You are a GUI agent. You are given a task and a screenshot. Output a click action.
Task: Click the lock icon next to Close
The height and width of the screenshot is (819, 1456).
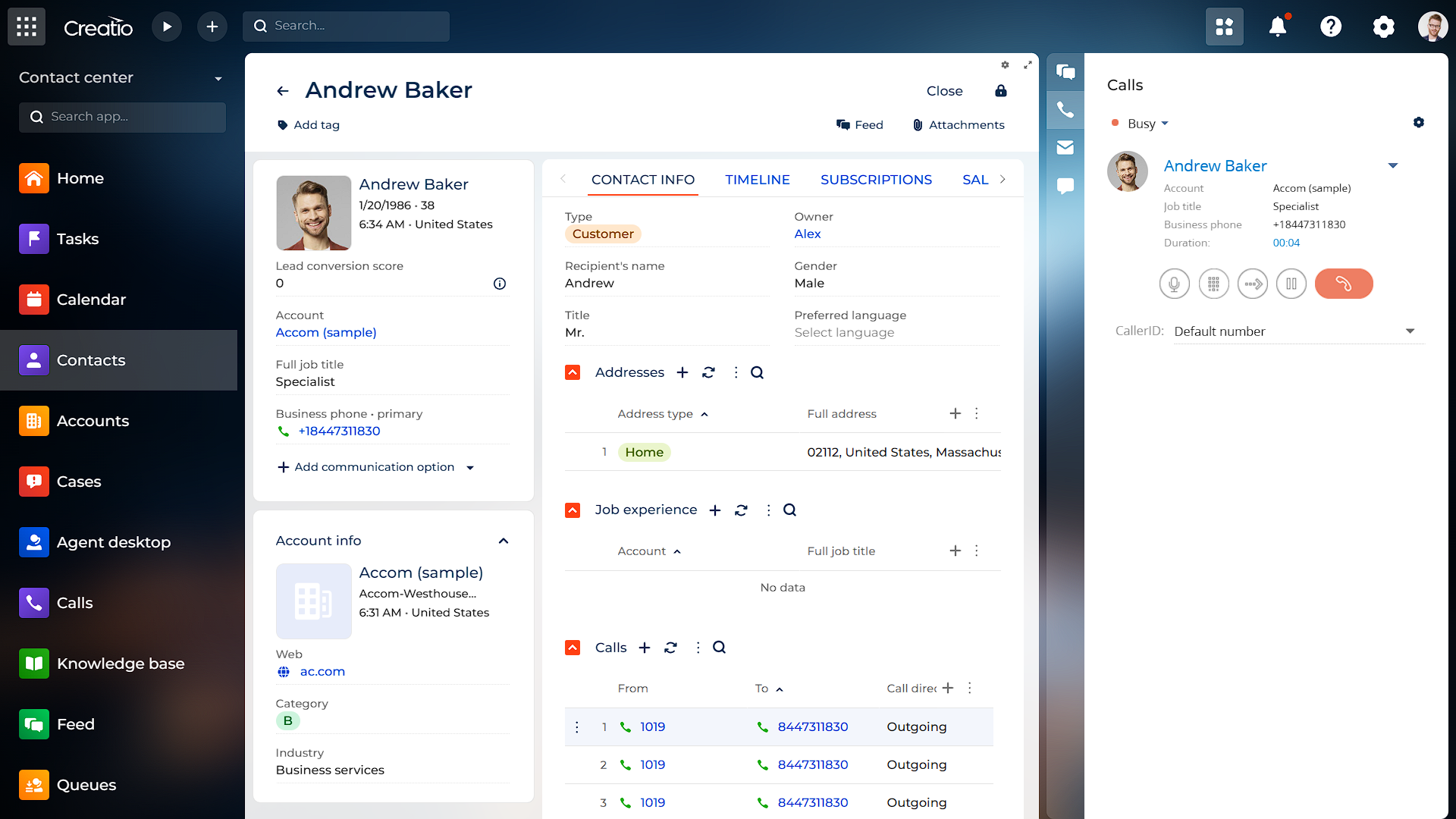[x=1001, y=91]
